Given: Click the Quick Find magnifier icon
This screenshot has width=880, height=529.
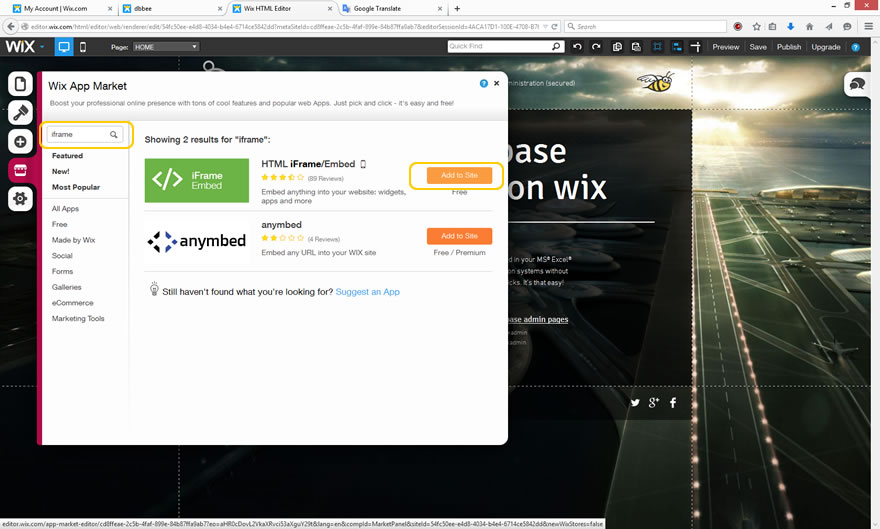Looking at the screenshot, I should pos(556,46).
